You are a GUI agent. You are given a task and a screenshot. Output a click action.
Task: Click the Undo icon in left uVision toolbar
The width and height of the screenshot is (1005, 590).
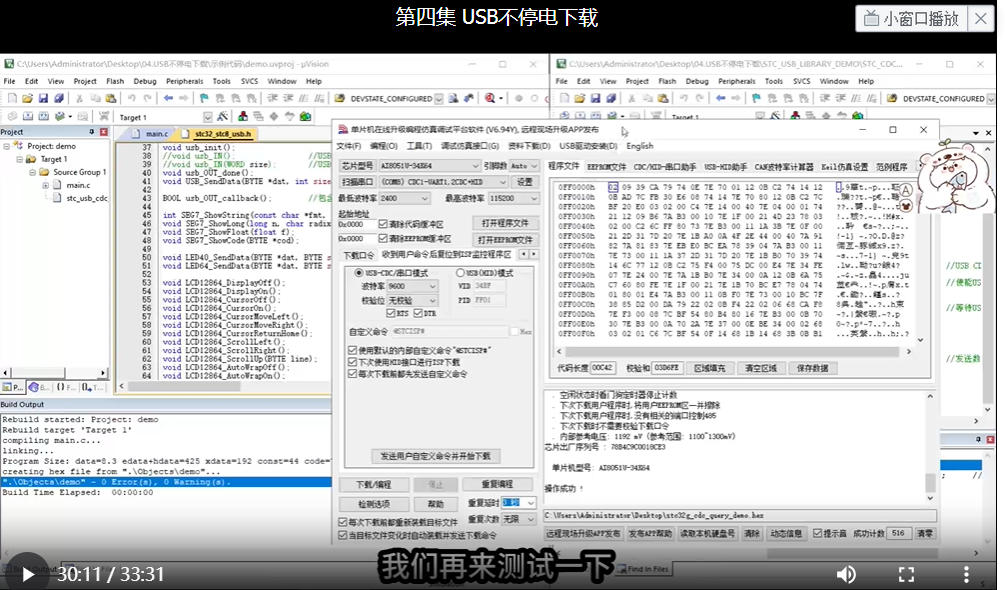pos(131,98)
